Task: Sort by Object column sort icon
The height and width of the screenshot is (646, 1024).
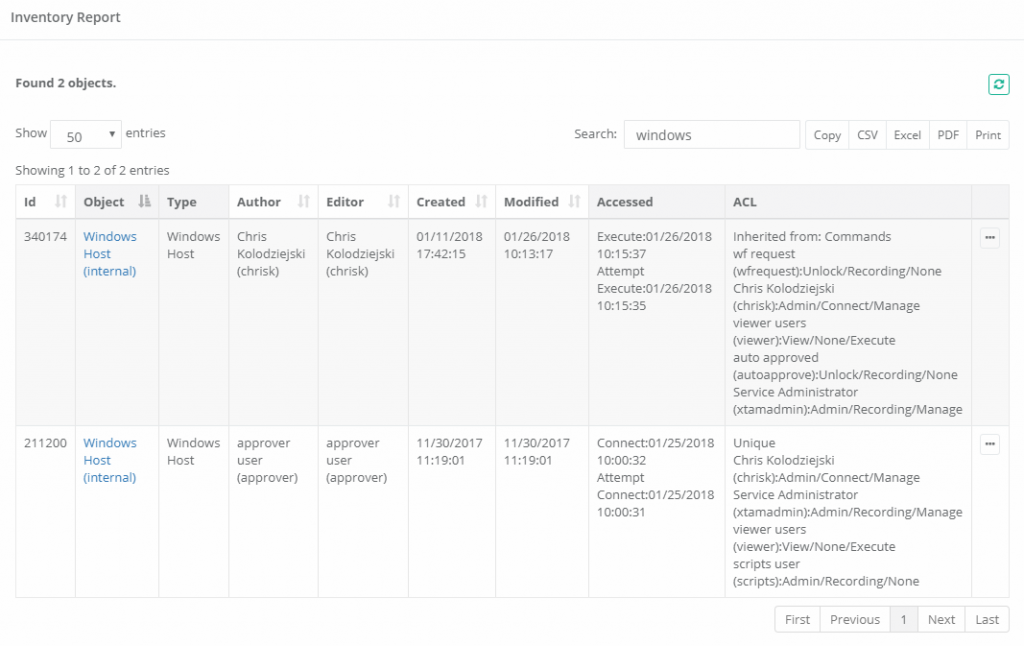Action: click(145, 202)
